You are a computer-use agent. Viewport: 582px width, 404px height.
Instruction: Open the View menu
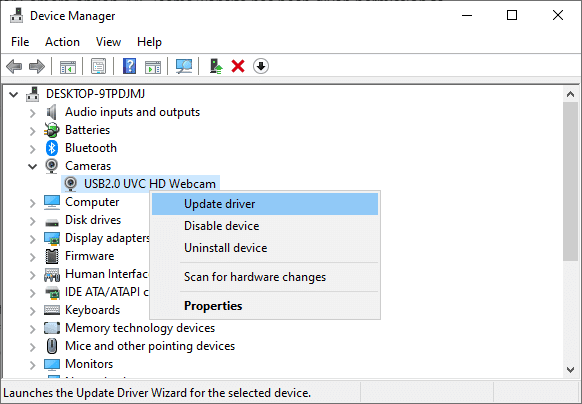click(108, 42)
